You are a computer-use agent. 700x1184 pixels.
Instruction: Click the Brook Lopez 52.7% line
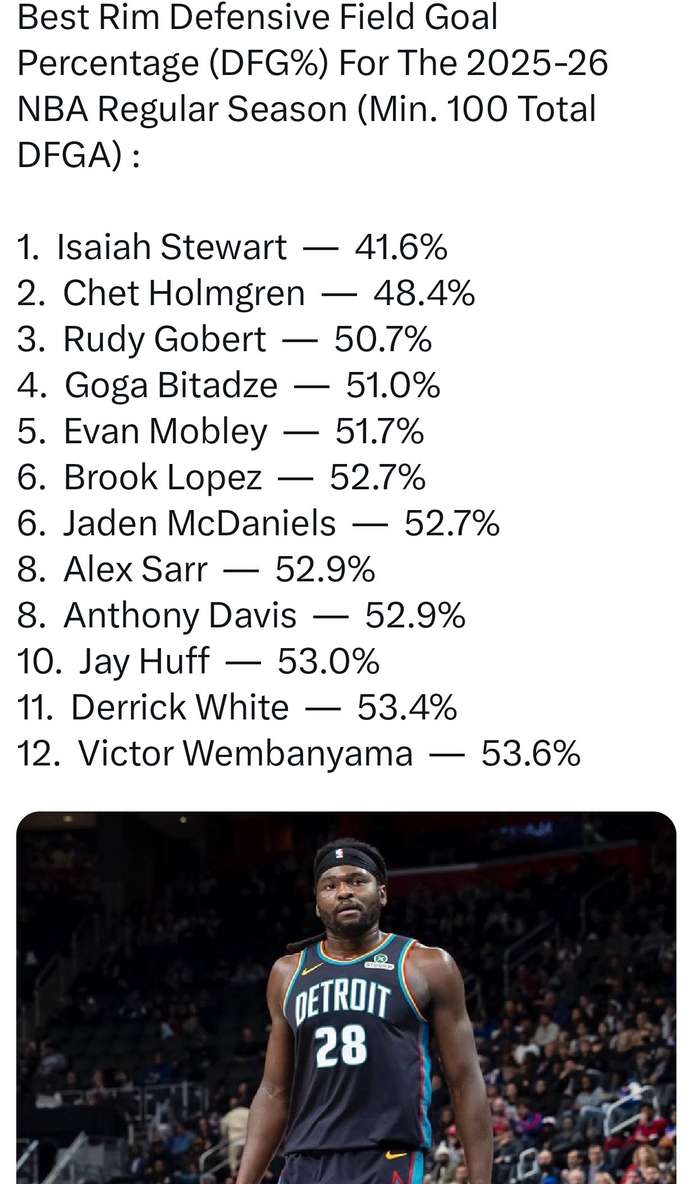(222, 477)
